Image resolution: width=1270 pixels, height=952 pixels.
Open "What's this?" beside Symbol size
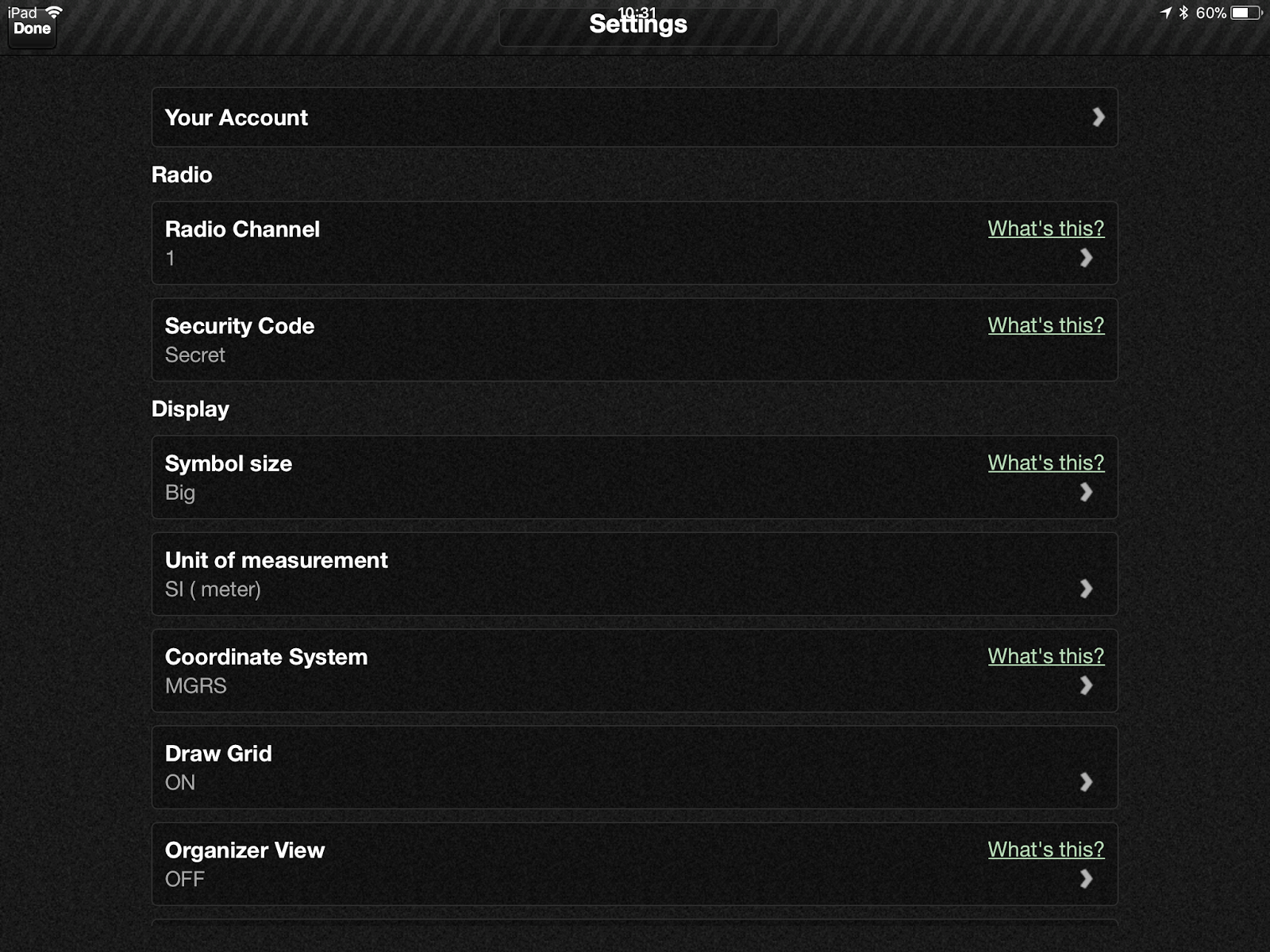coord(1045,463)
